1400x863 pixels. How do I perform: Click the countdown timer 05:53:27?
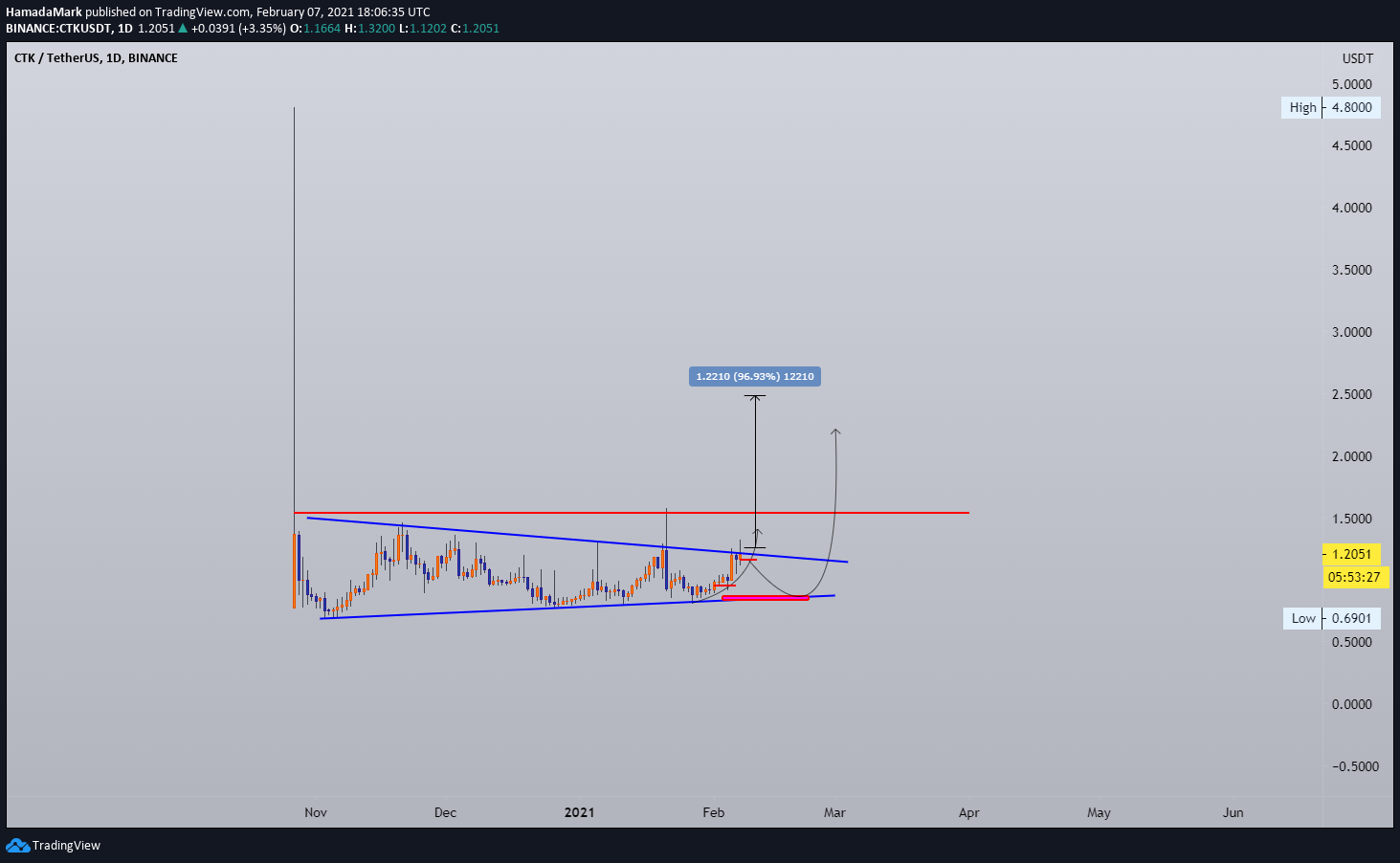point(1354,577)
